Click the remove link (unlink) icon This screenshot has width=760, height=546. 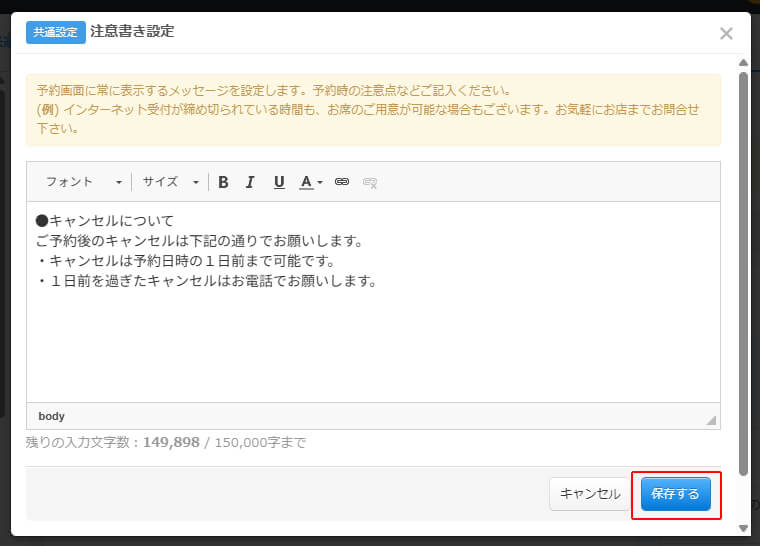[370, 182]
